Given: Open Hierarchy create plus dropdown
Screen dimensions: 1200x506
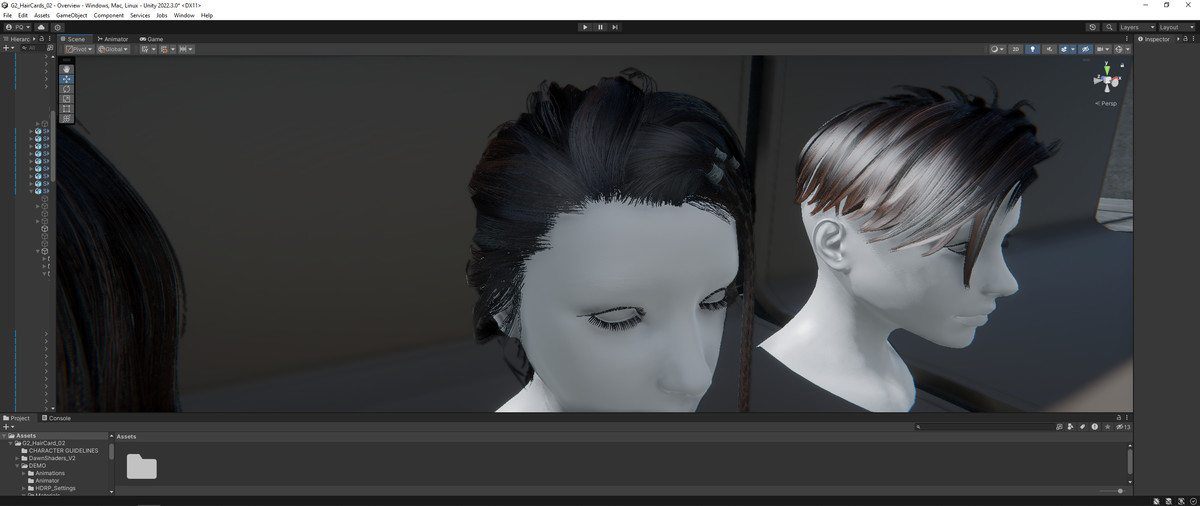Looking at the screenshot, I should pyautogui.click(x=9, y=48).
